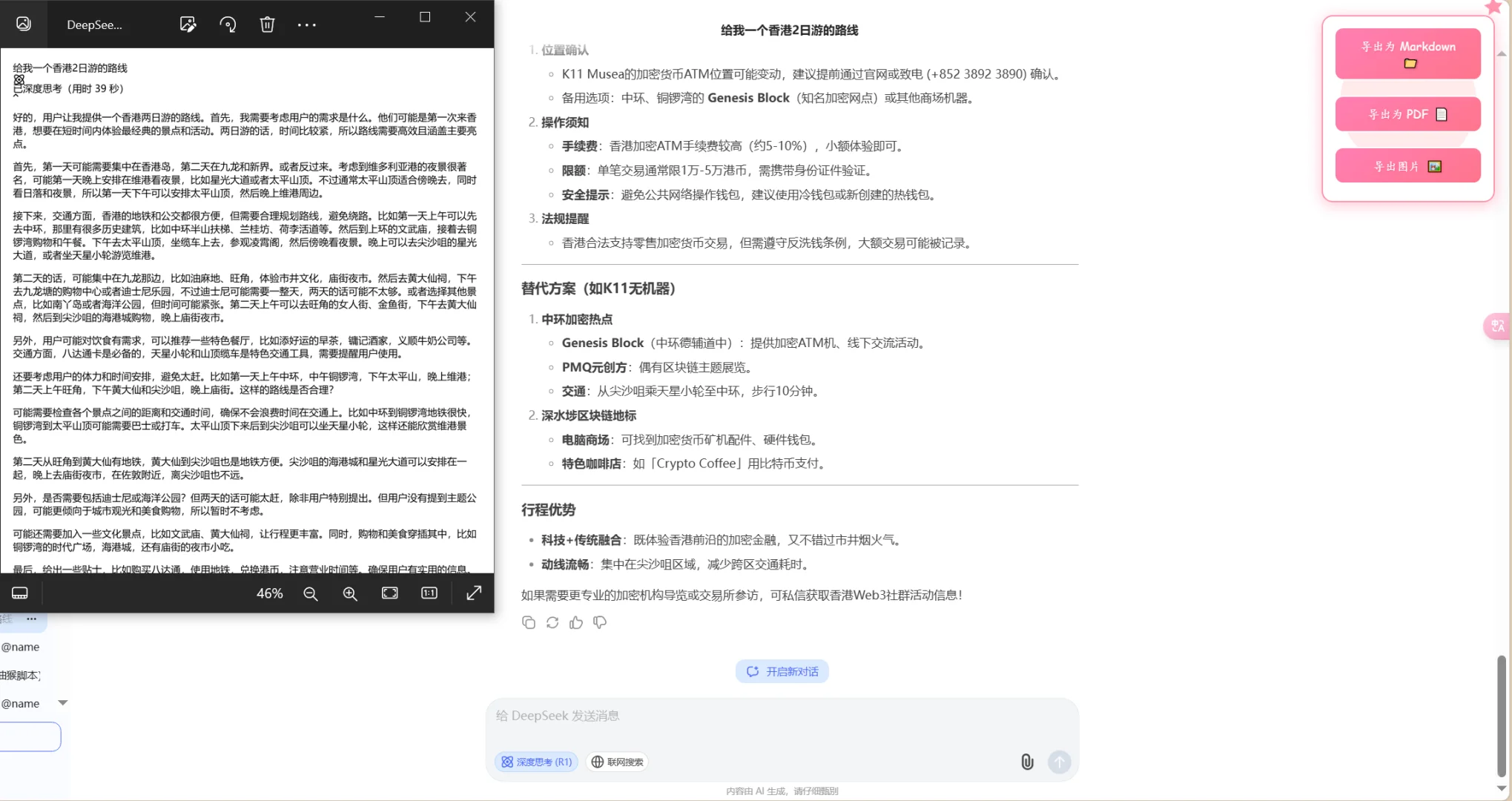The image size is (1512, 801).
Task: Open the more options menu in the viewer toolbar
Action: 306,24
